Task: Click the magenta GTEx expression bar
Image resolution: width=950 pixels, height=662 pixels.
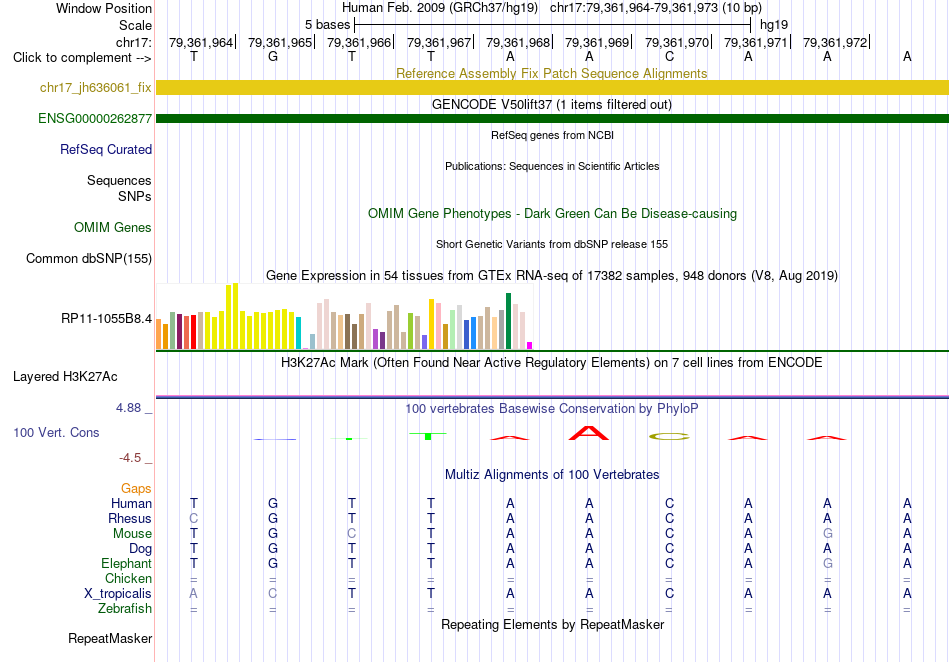Action: (x=530, y=346)
